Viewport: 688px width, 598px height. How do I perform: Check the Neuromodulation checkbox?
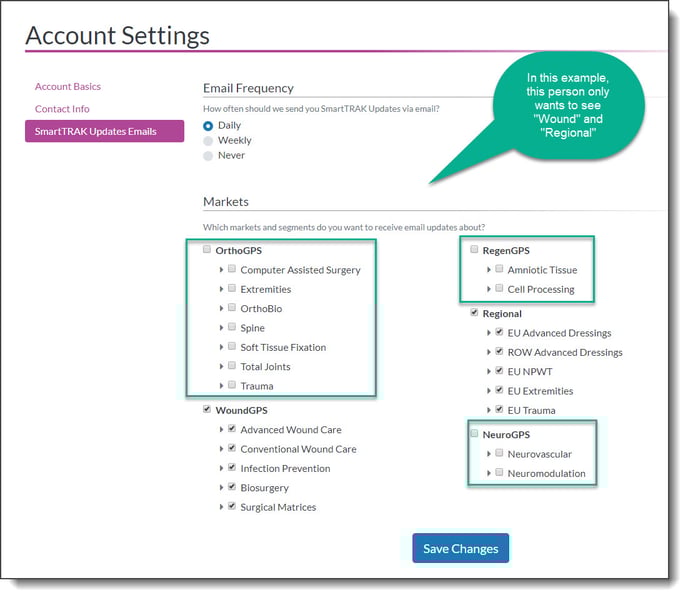pos(499,472)
